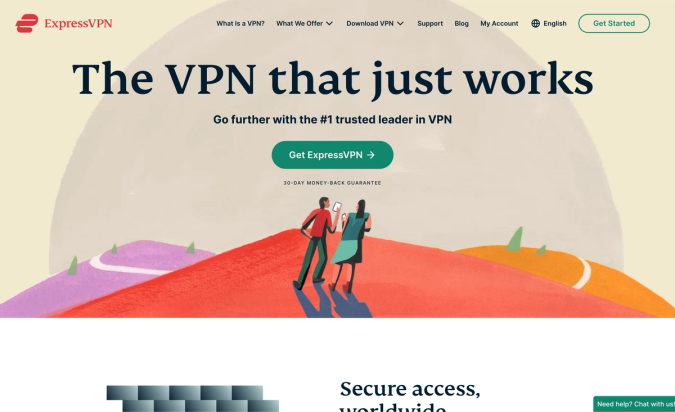The height and width of the screenshot is (412, 675).
Task: Open the English language selector
Action: click(x=555, y=23)
